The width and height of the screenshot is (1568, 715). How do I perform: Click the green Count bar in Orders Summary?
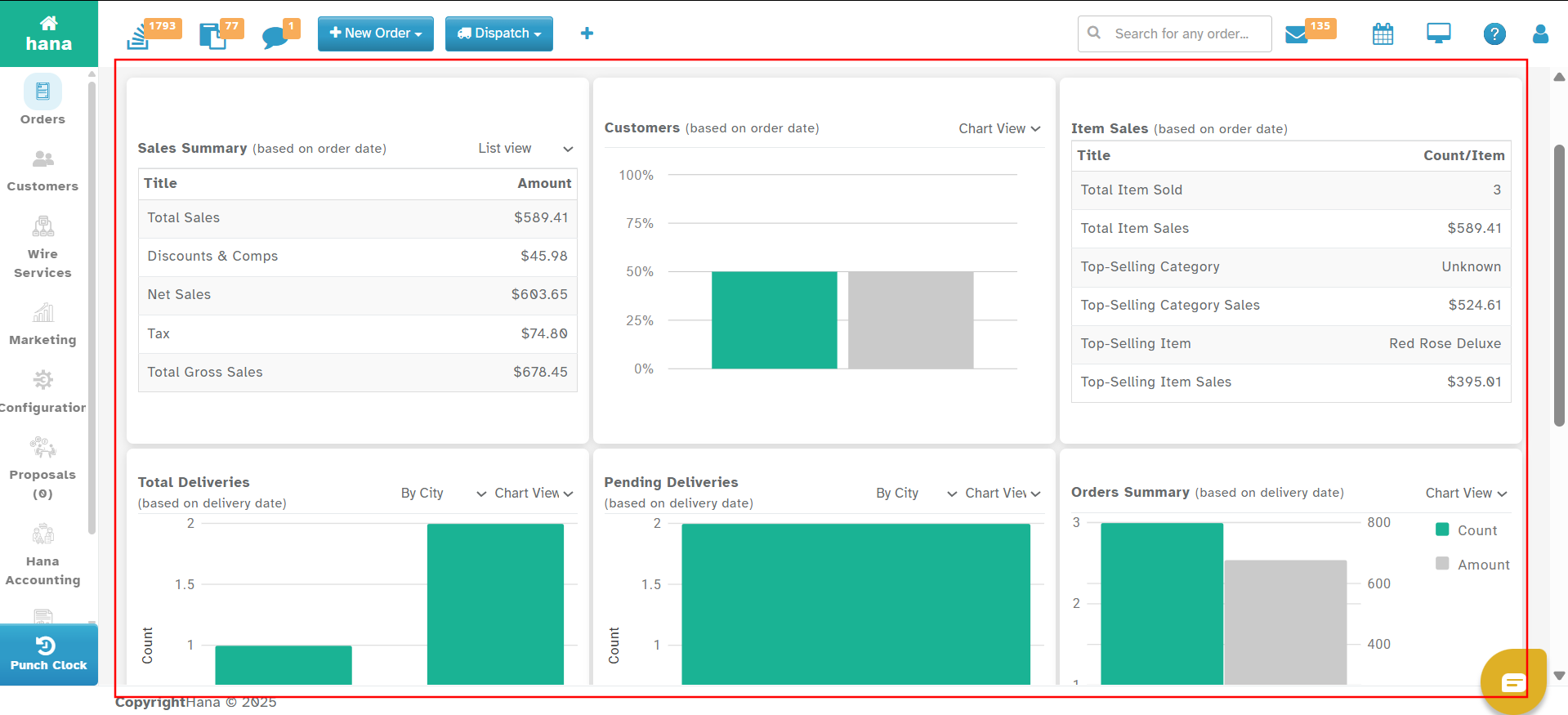1162,604
